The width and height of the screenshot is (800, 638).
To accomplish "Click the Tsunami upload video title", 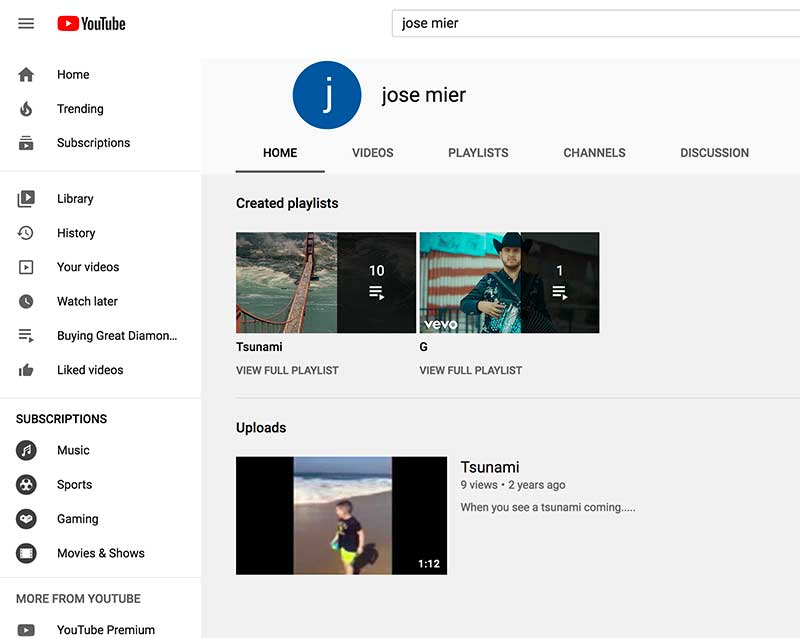I will click(x=490, y=467).
